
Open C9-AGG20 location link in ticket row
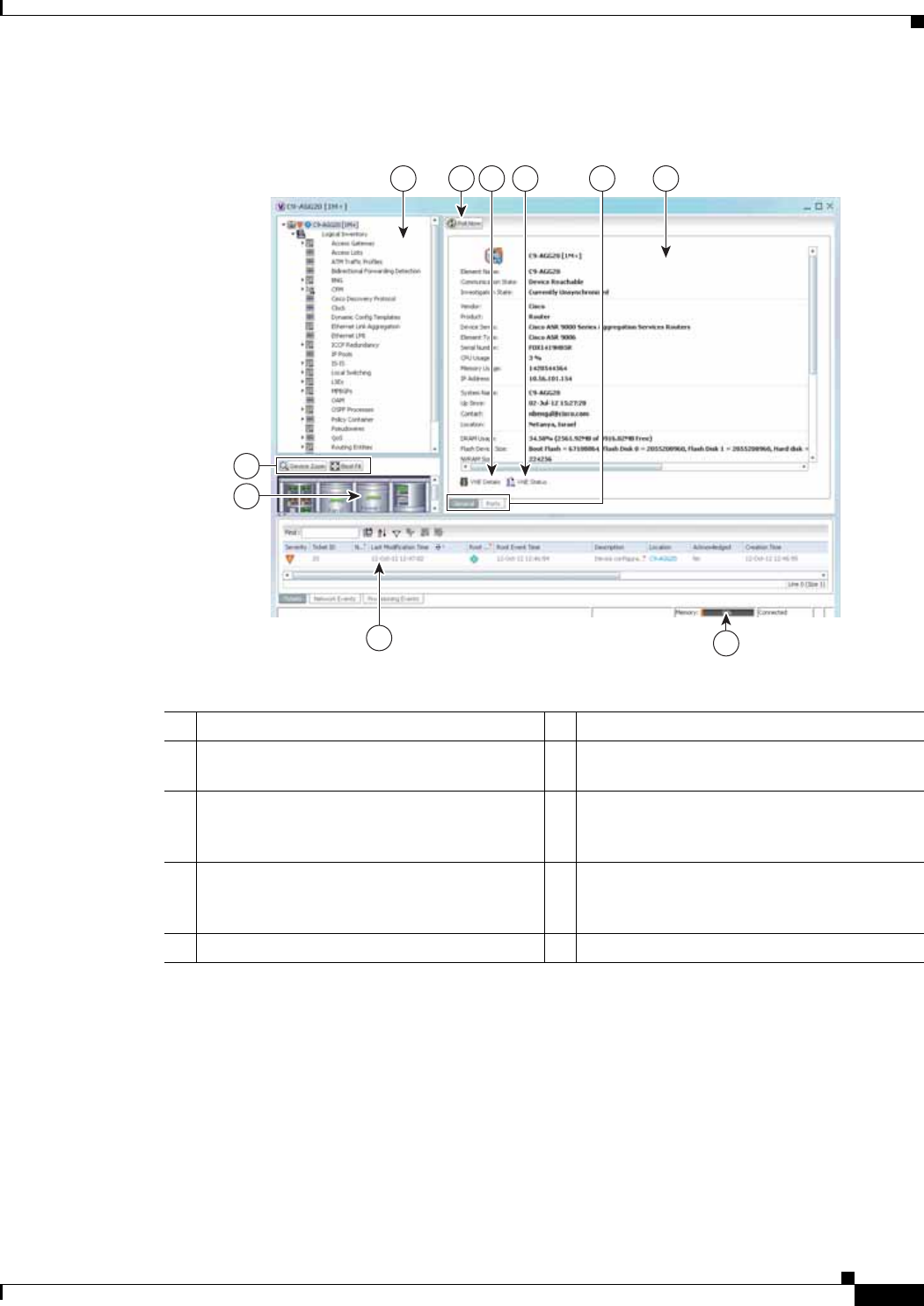pyautogui.click(x=663, y=558)
